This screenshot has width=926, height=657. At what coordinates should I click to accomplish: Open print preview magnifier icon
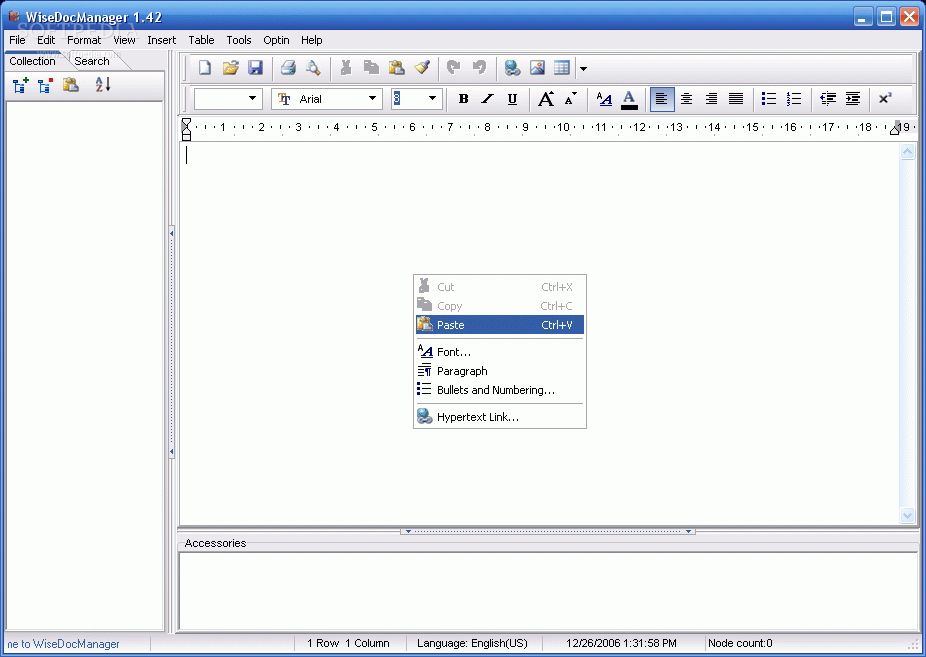(x=313, y=68)
